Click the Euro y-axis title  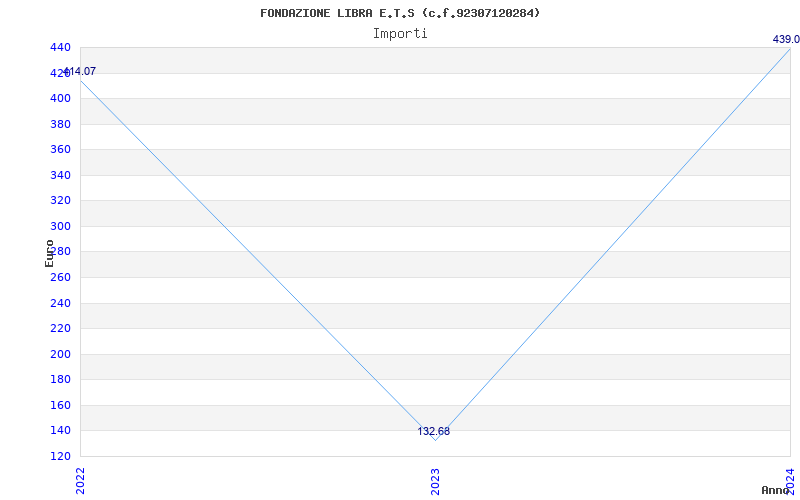[49, 253]
